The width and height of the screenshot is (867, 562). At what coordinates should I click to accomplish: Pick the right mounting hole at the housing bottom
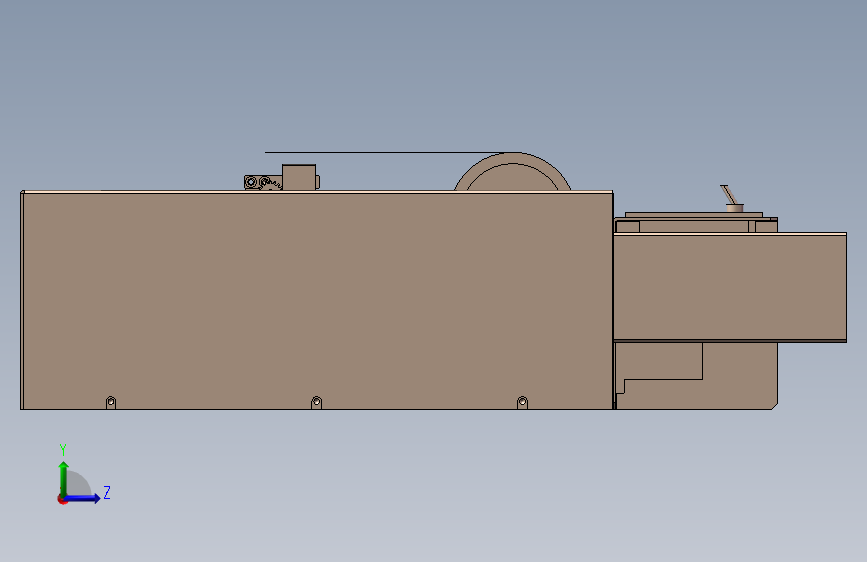[522, 402]
